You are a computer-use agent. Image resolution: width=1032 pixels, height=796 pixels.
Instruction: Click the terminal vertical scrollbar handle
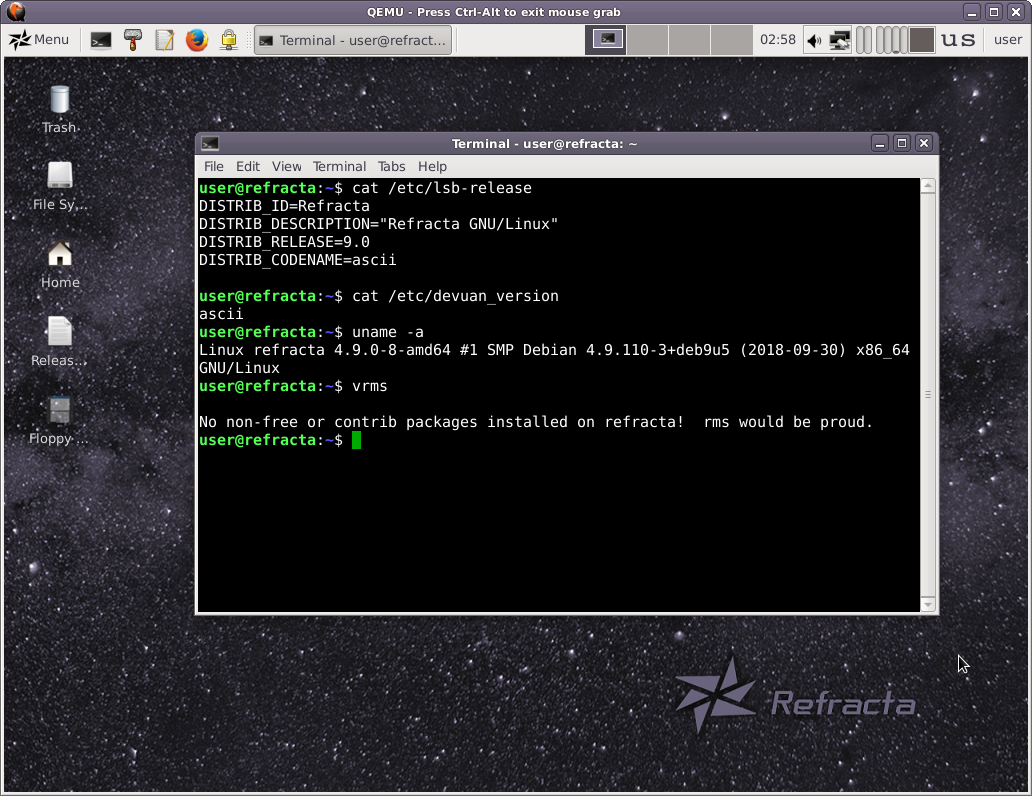pos(928,395)
